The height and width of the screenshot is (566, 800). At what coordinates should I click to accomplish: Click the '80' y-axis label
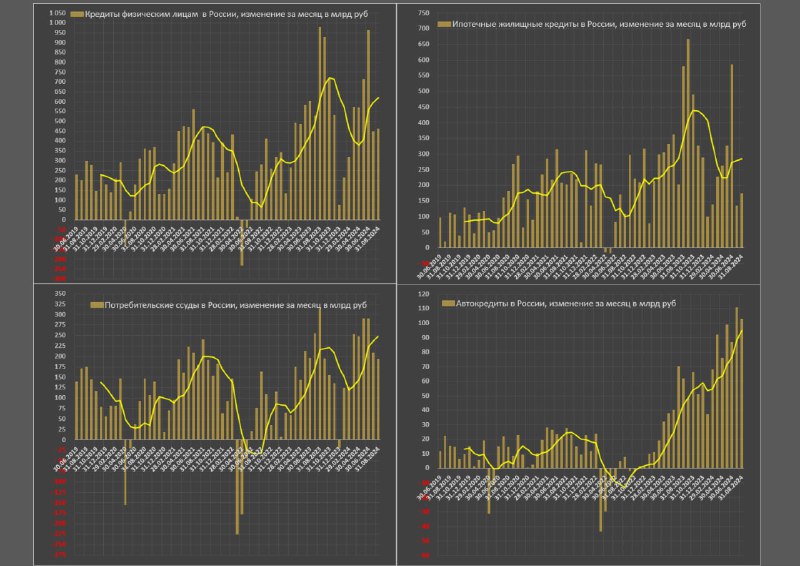426,352
